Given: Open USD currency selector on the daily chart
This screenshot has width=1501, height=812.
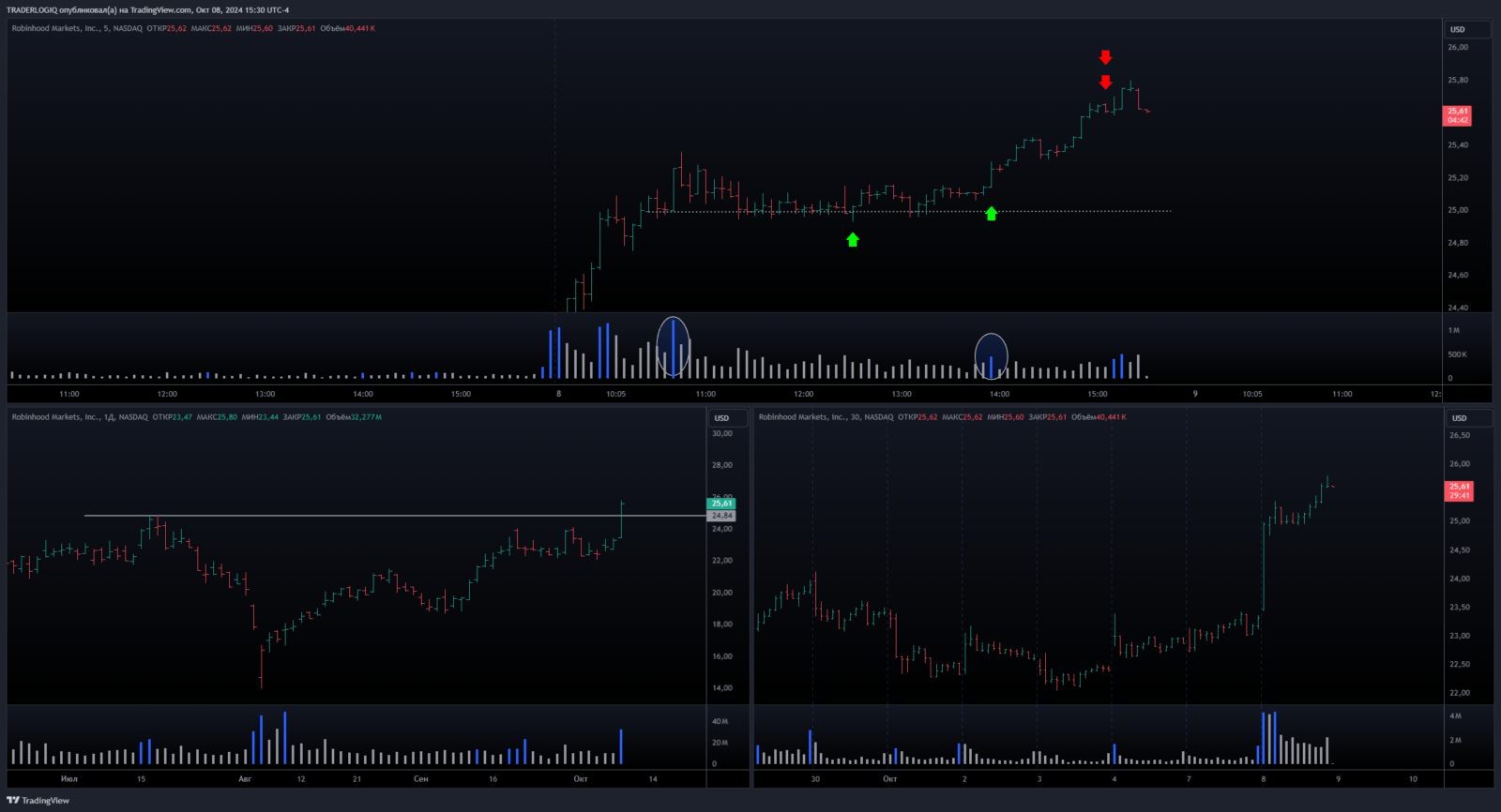Looking at the screenshot, I should tap(726, 418).
